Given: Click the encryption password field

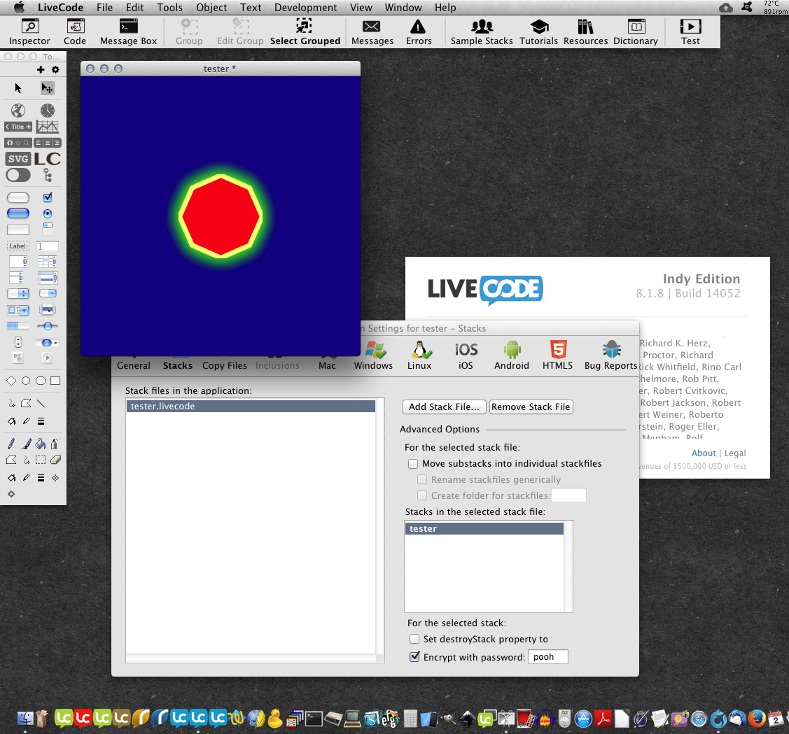Looking at the screenshot, I should tap(548, 657).
